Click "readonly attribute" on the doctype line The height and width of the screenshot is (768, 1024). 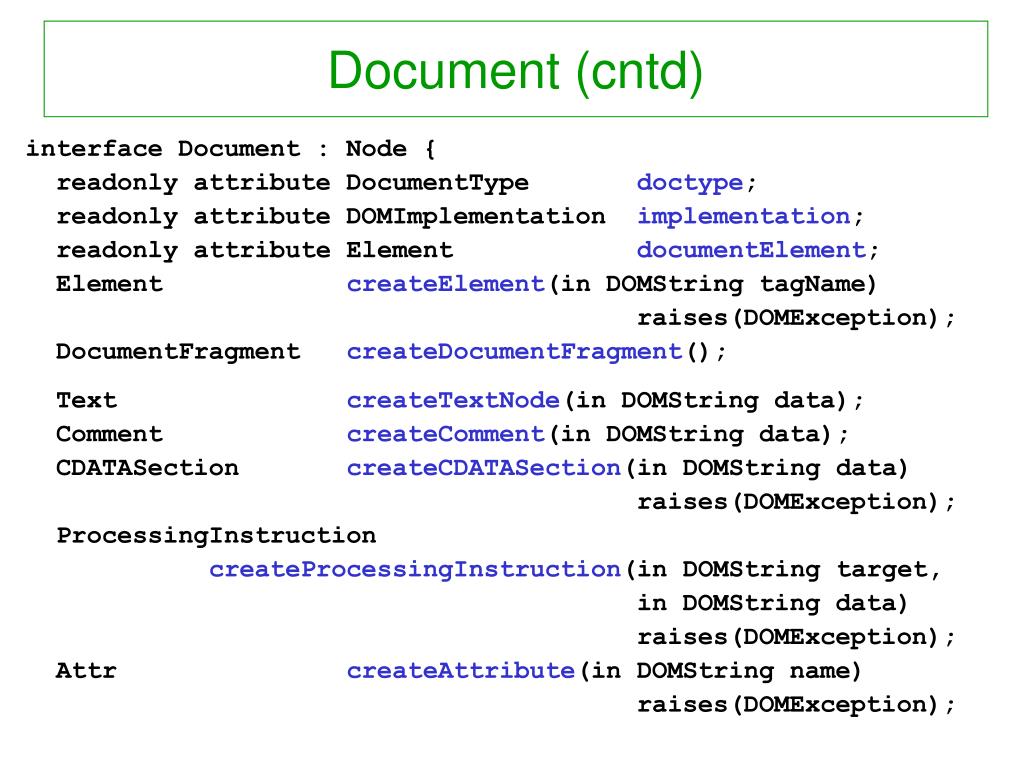(x=193, y=183)
